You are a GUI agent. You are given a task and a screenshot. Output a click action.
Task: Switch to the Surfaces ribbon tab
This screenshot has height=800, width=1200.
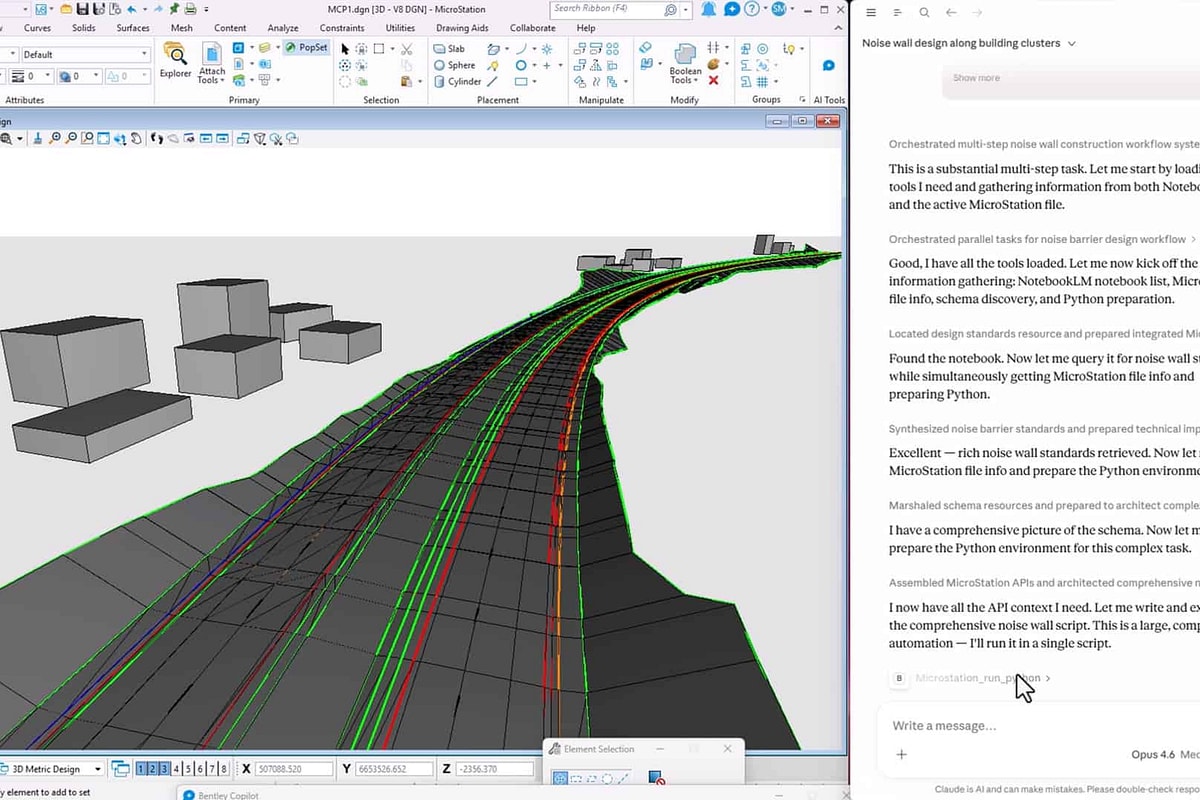(x=133, y=28)
